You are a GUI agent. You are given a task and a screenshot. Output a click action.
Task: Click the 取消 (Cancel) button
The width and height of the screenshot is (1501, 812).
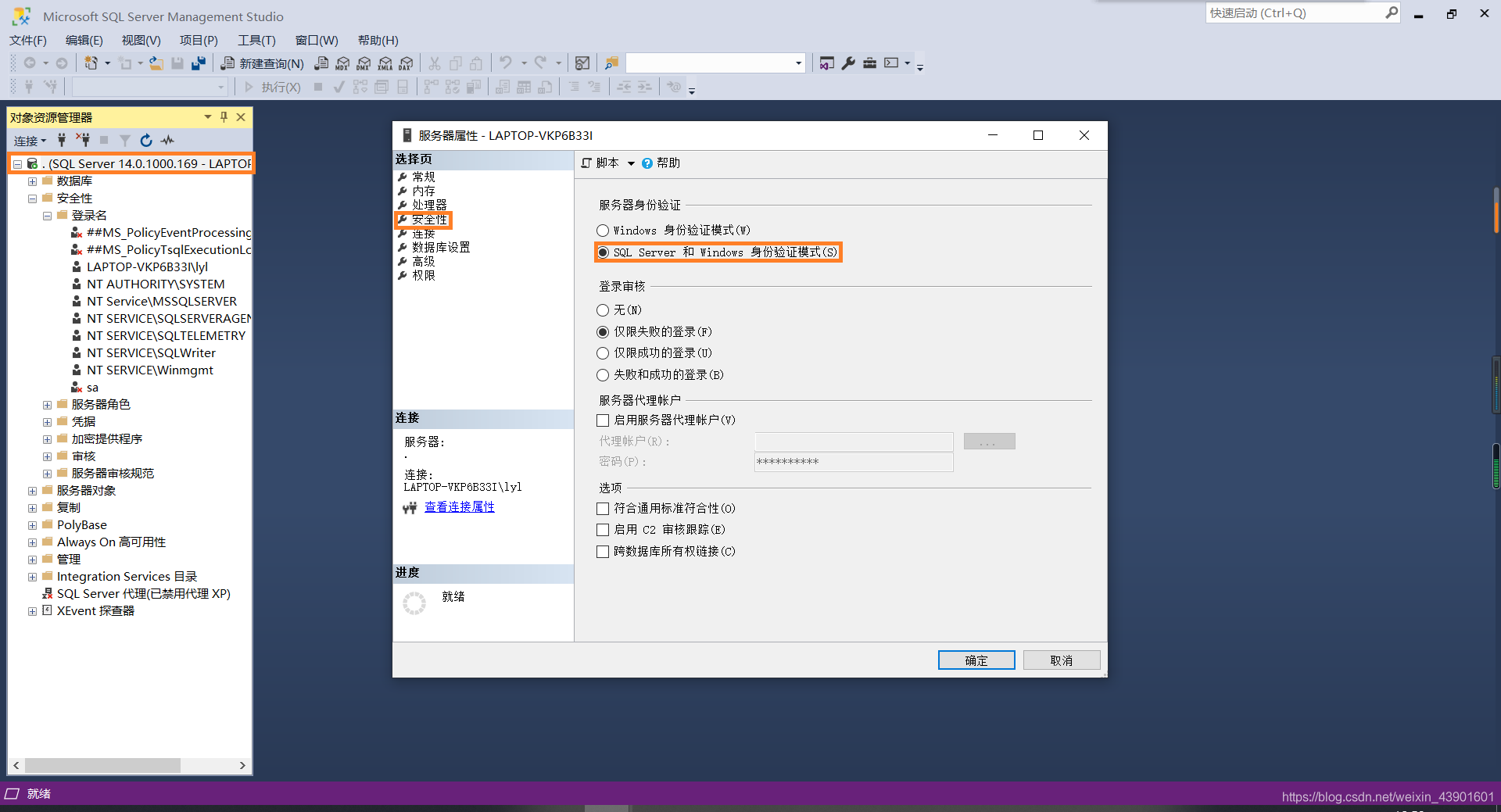coord(1062,660)
